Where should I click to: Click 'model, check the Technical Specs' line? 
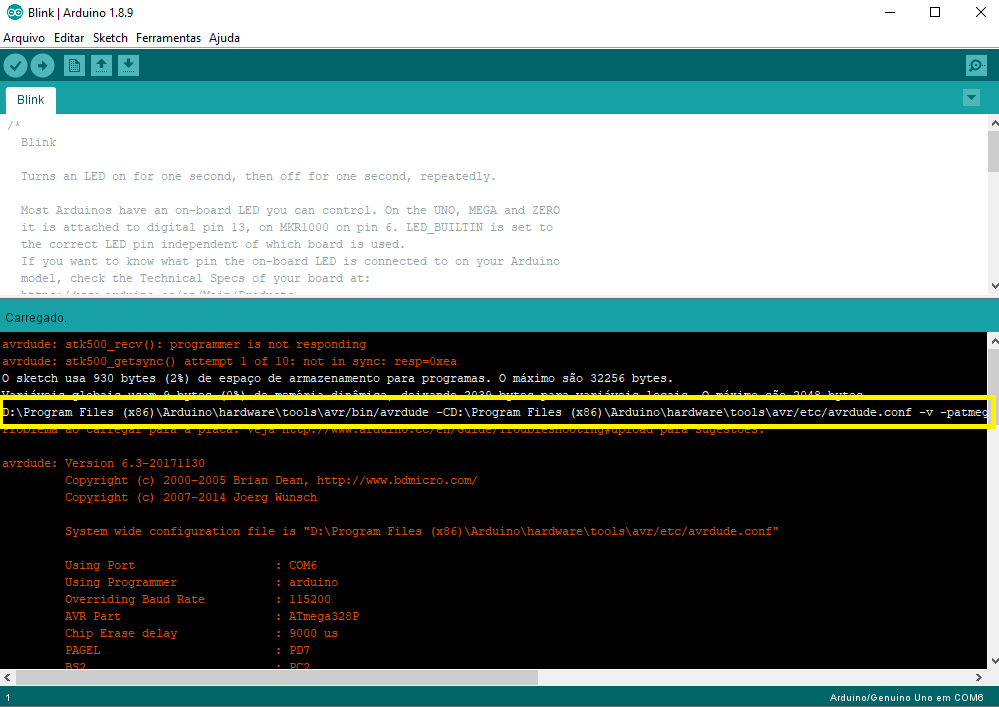coord(195,278)
